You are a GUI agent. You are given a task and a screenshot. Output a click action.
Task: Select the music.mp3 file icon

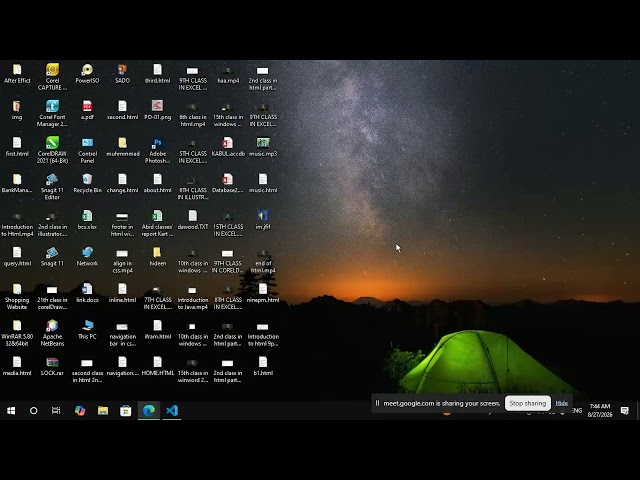(263, 147)
